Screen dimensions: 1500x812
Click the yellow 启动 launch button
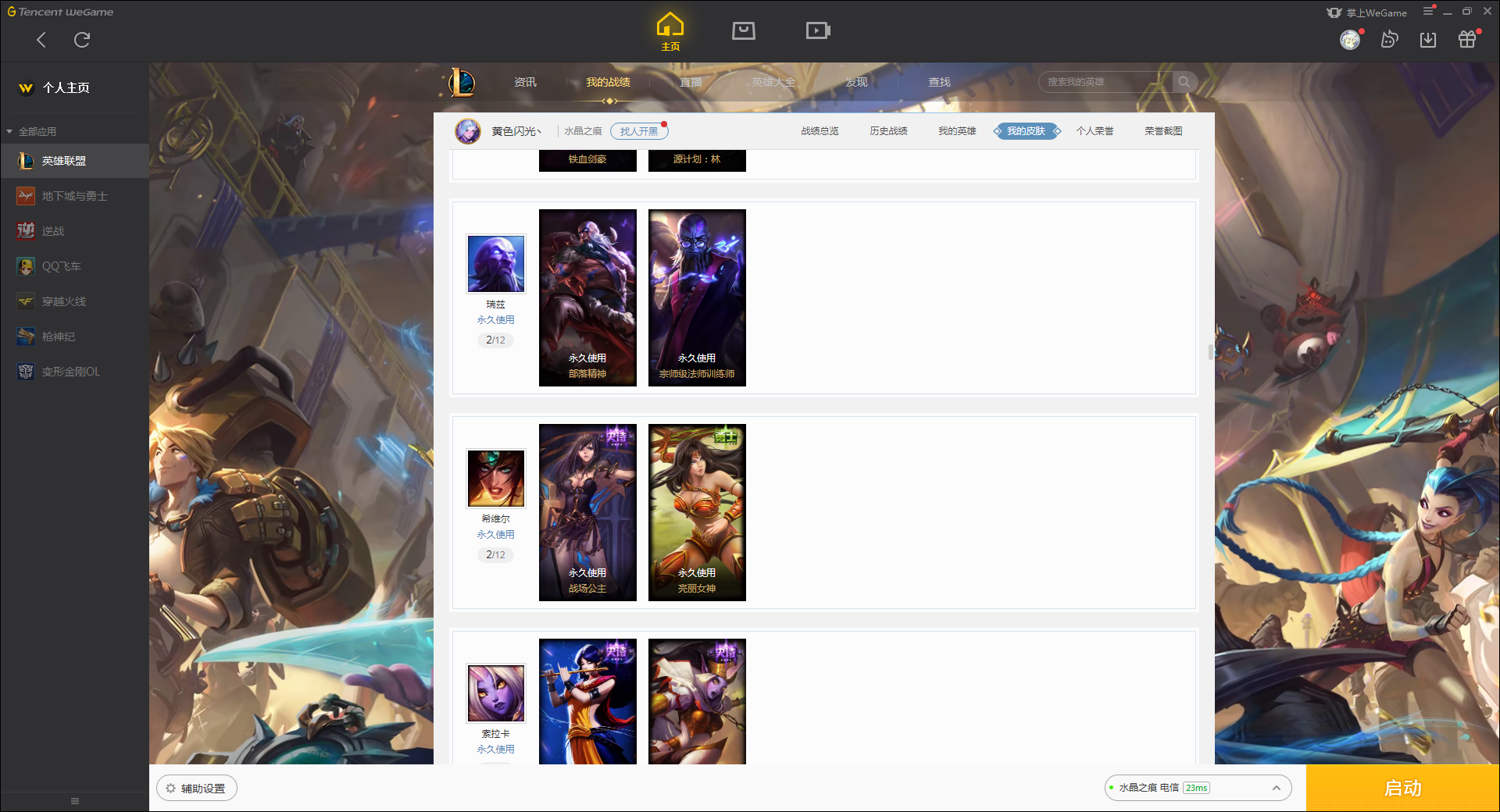pyautogui.click(x=1403, y=789)
